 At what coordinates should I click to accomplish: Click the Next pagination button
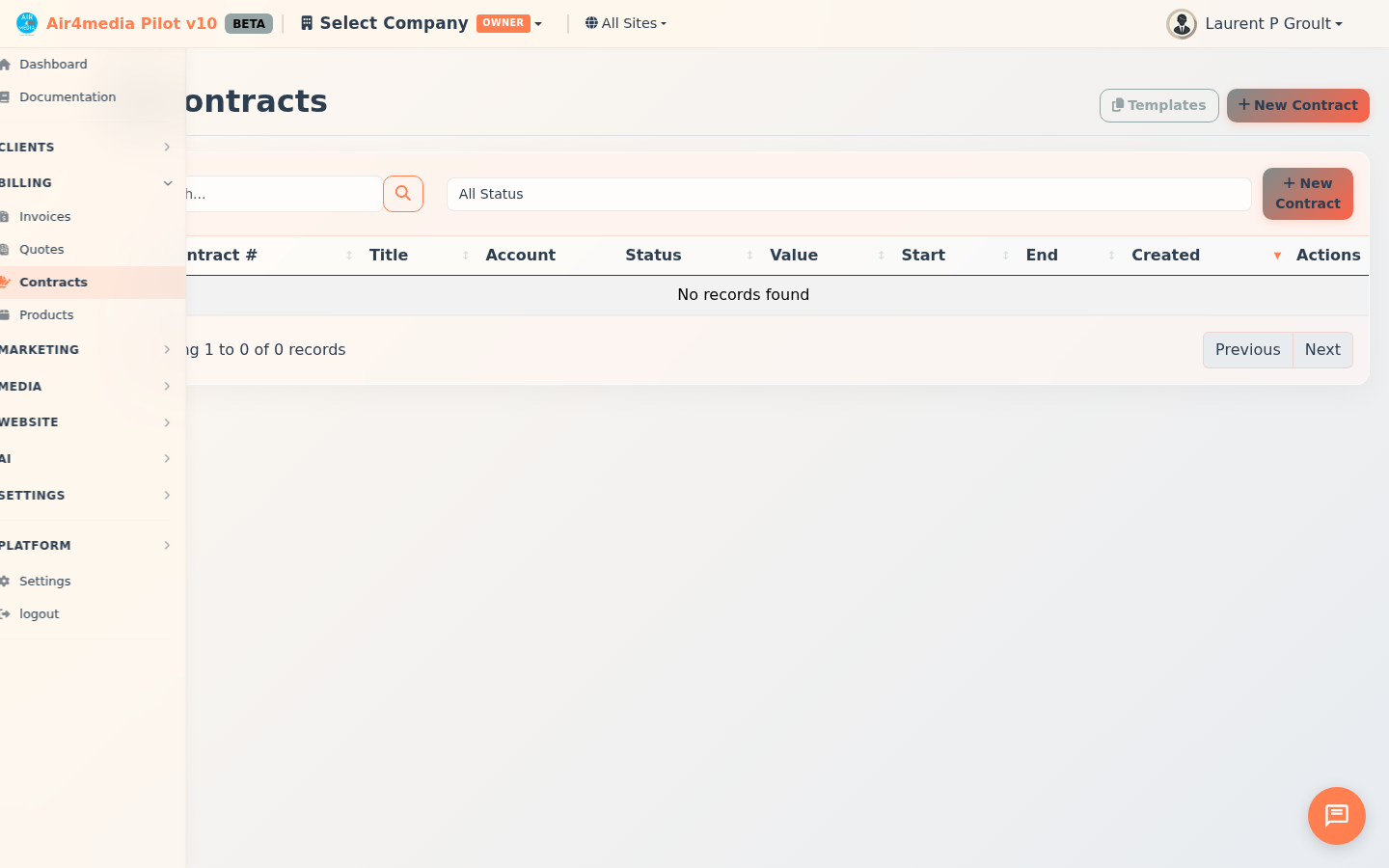click(1322, 350)
